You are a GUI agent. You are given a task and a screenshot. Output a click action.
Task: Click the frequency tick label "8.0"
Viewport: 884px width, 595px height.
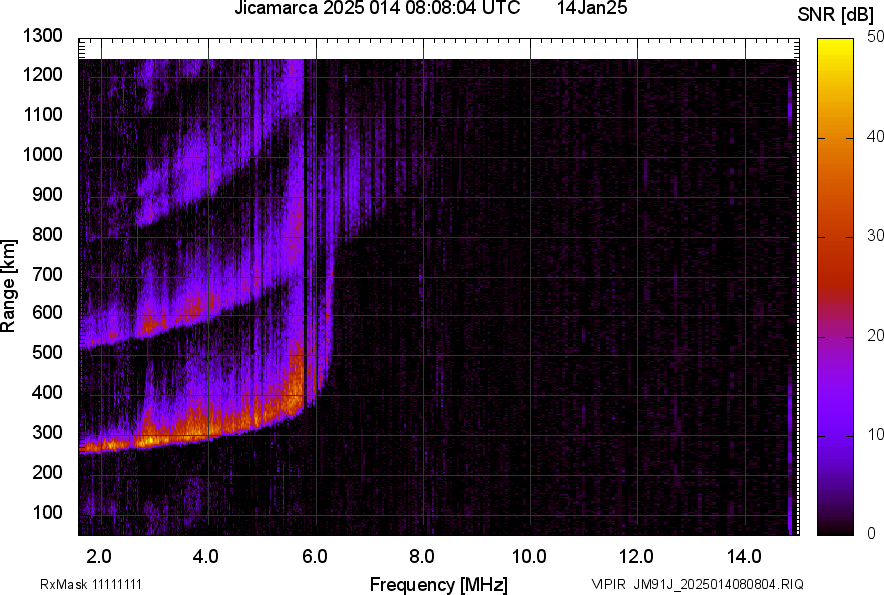coord(422,557)
